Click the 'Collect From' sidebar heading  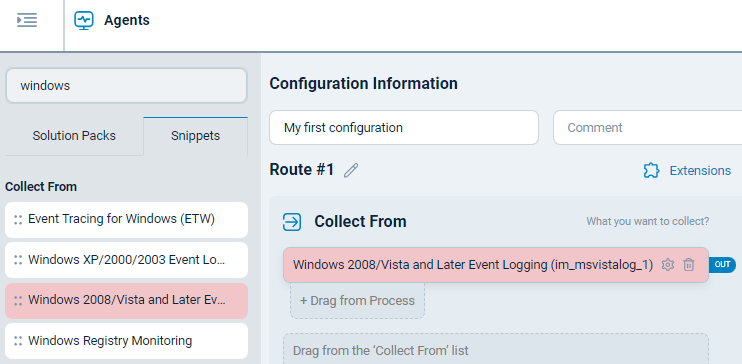41,187
